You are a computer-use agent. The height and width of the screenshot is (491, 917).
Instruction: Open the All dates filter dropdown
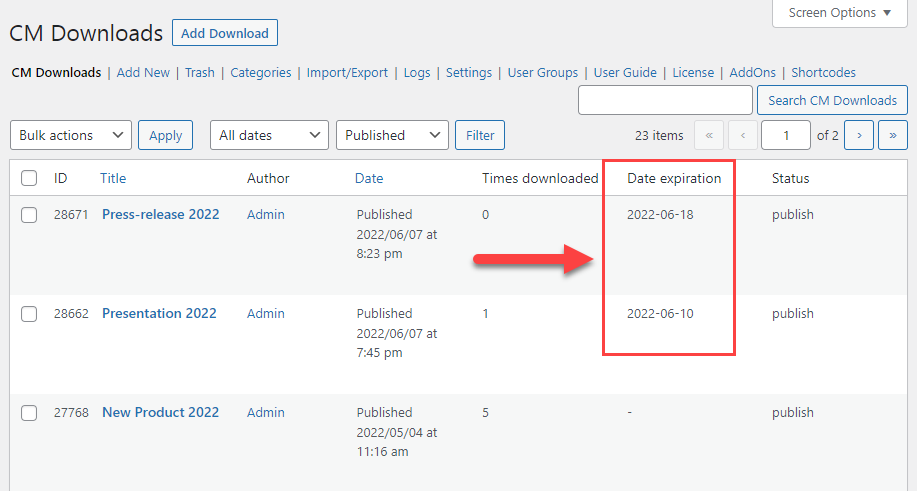coord(269,135)
